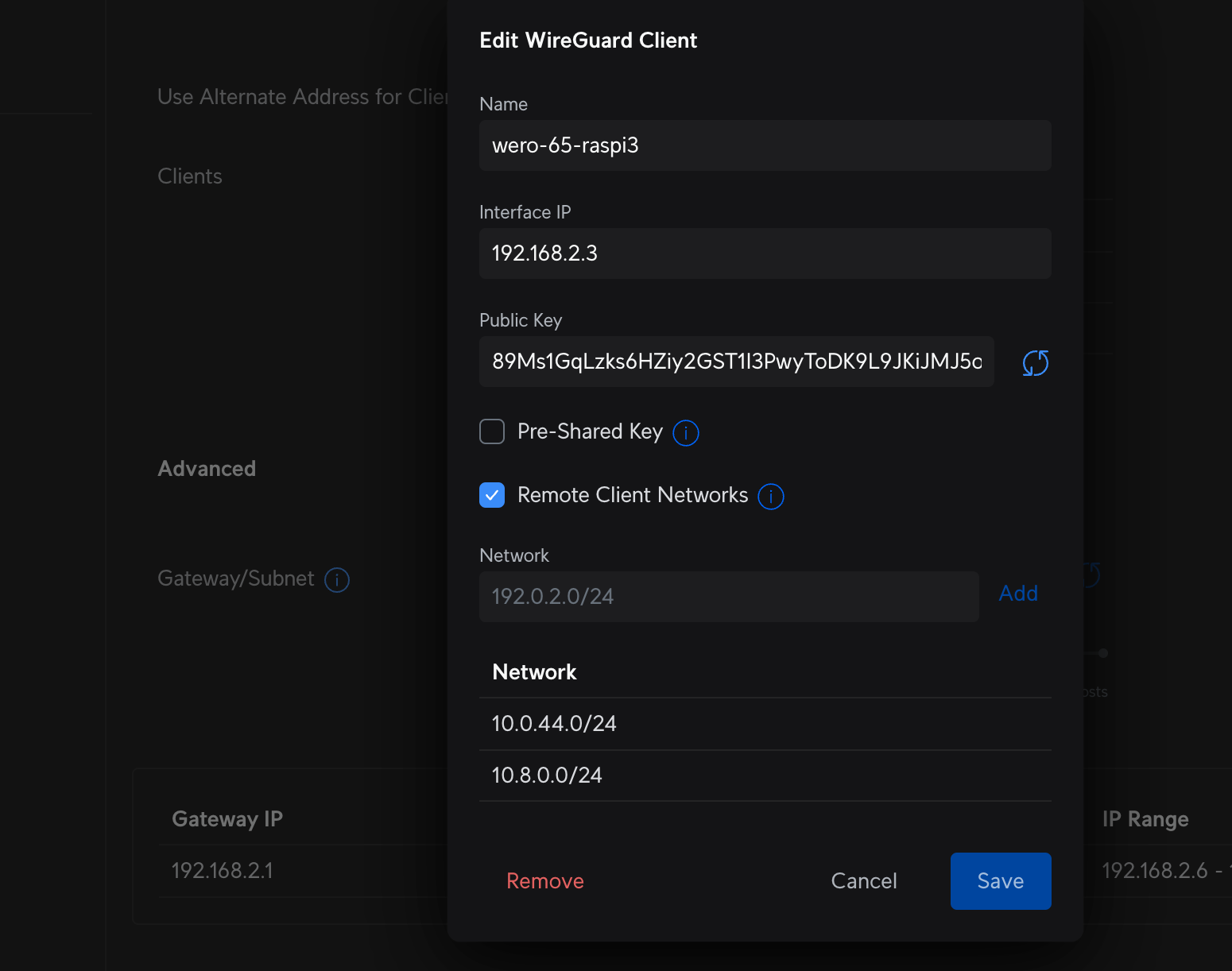Viewport: 1232px width, 971px height.
Task: Focus the Interface IP field
Action: pyautogui.click(x=765, y=253)
